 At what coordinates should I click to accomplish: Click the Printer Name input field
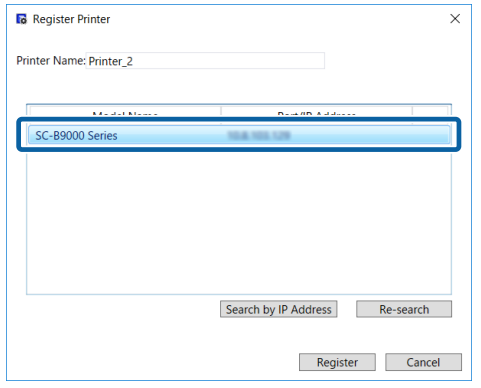[205, 61]
